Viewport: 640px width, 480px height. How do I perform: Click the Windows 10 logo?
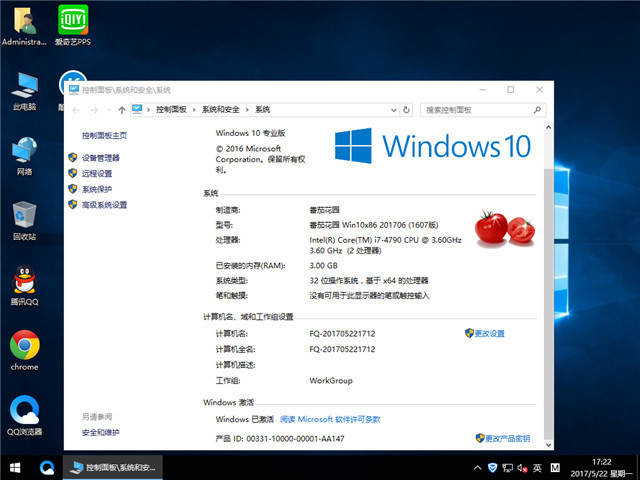pos(433,146)
